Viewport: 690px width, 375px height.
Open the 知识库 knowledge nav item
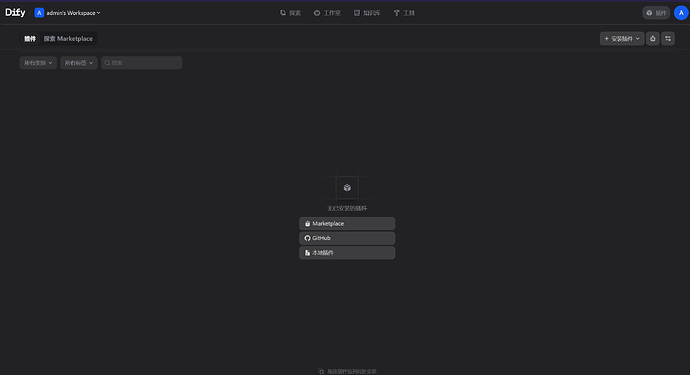pyautogui.click(x=367, y=13)
